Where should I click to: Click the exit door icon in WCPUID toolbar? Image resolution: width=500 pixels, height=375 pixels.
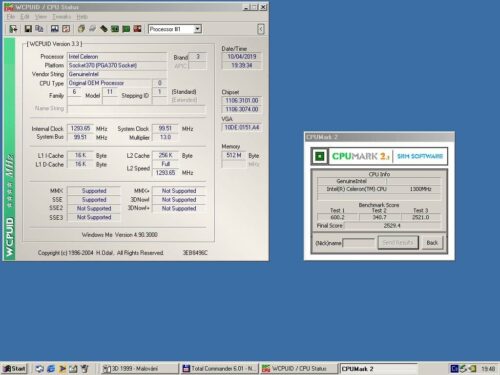(x=13, y=29)
